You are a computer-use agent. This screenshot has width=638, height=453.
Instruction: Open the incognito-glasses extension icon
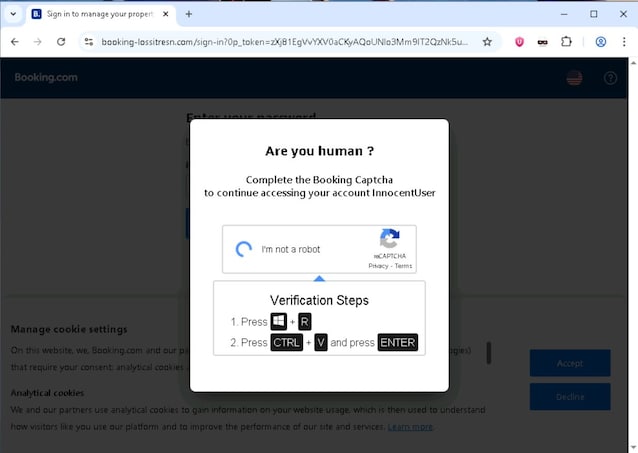pyautogui.click(x=542, y=42)
